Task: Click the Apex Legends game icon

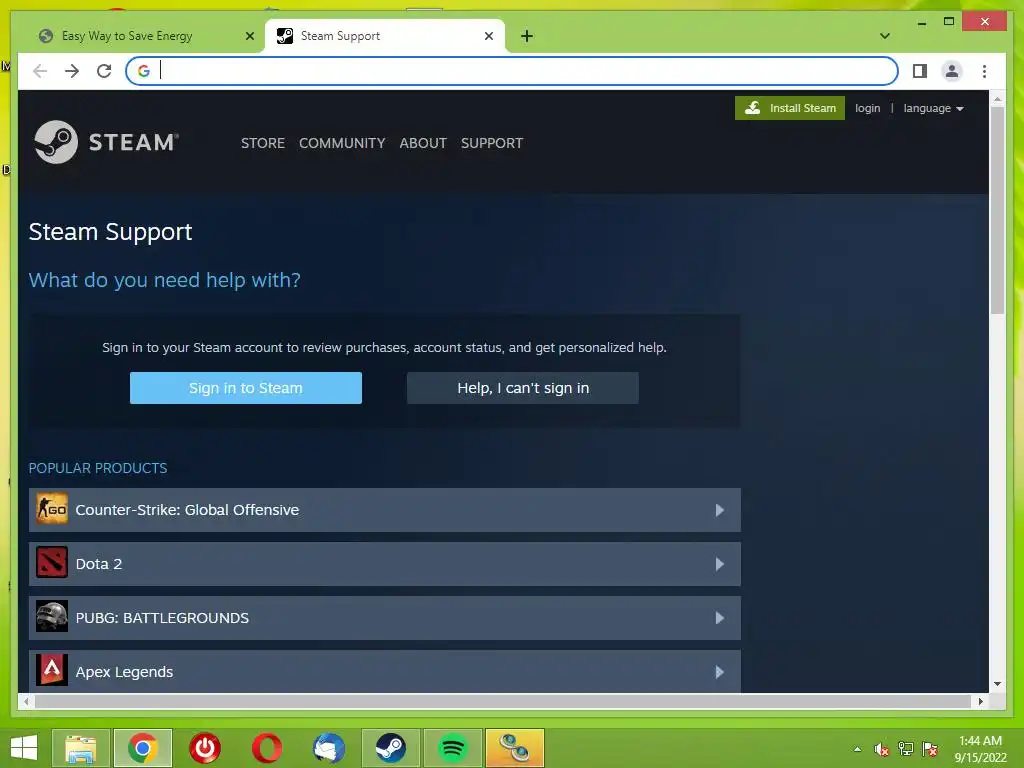Action: coord(52,671)
